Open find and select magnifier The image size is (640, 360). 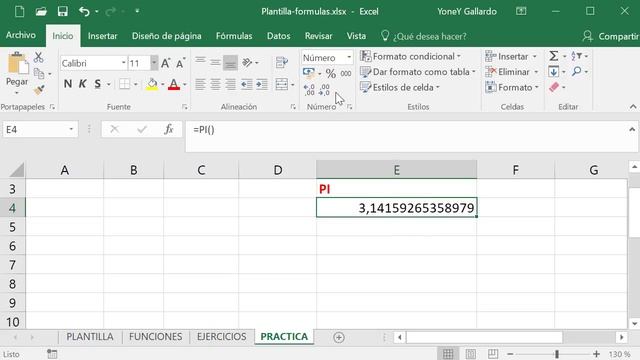click(x=576, y=72)
